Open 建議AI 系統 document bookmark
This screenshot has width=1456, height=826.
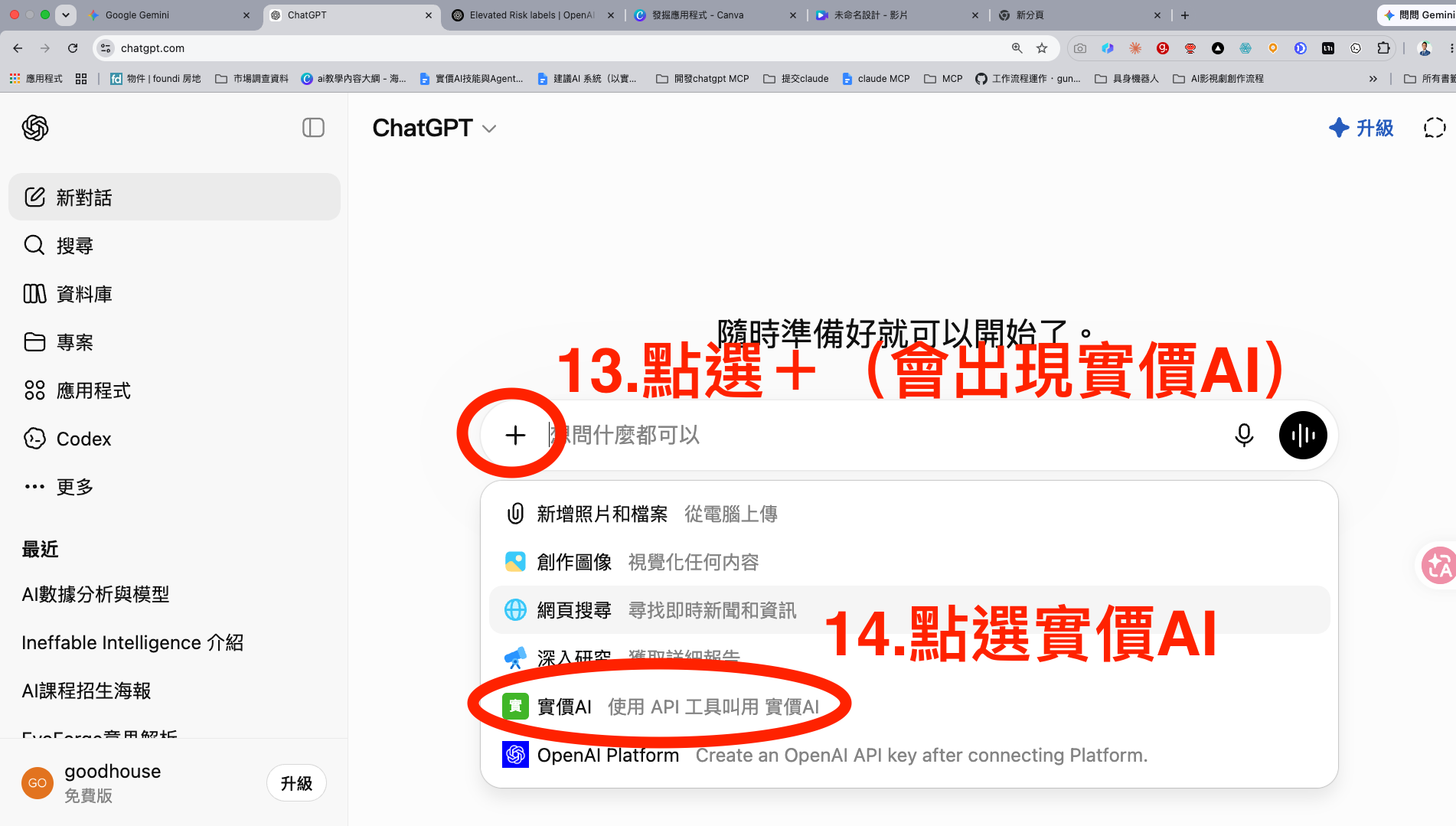(587, 78)
